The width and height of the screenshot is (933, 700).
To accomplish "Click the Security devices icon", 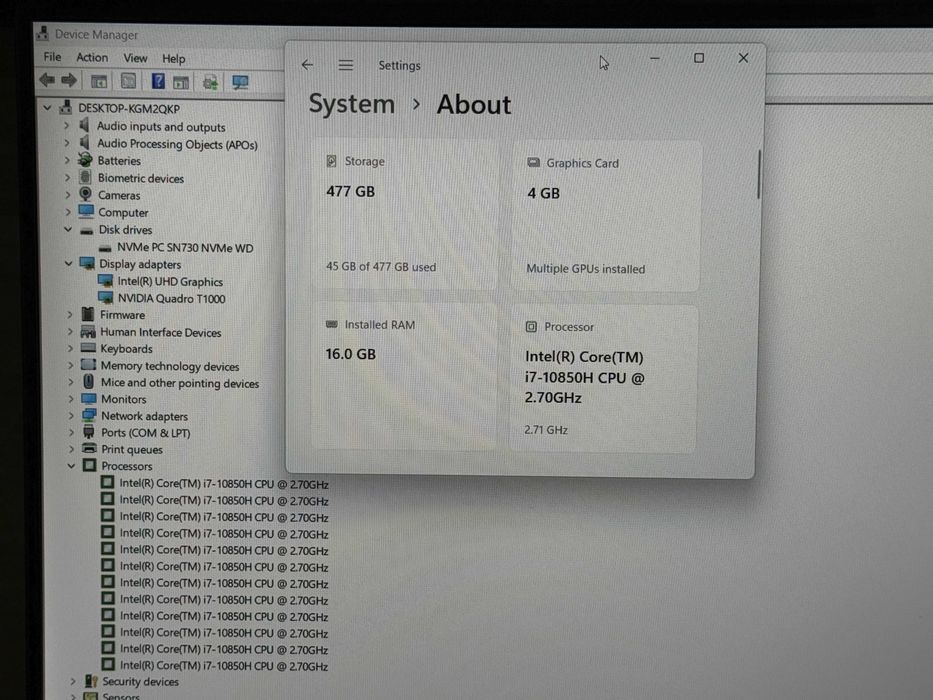I will coord(91,680).
